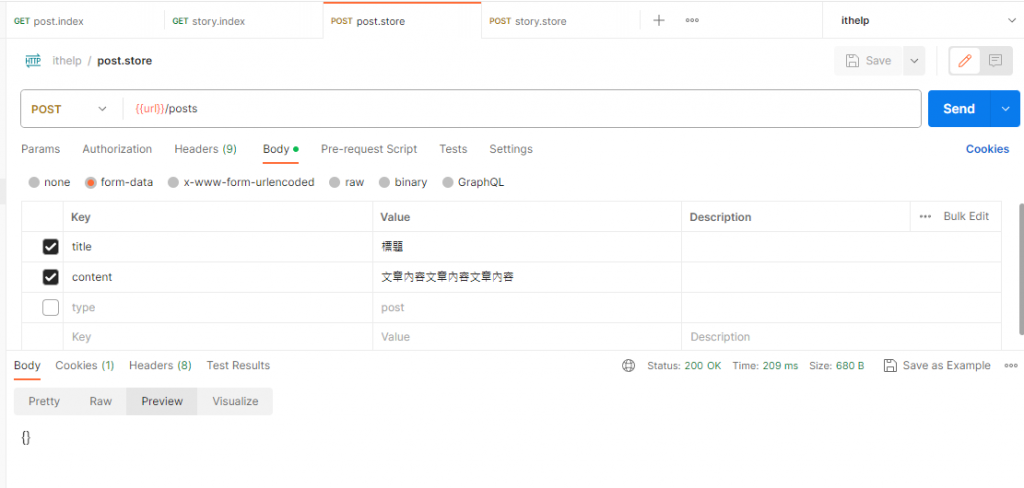
Task: Select the form-data radio option
Action: [91, 182]
